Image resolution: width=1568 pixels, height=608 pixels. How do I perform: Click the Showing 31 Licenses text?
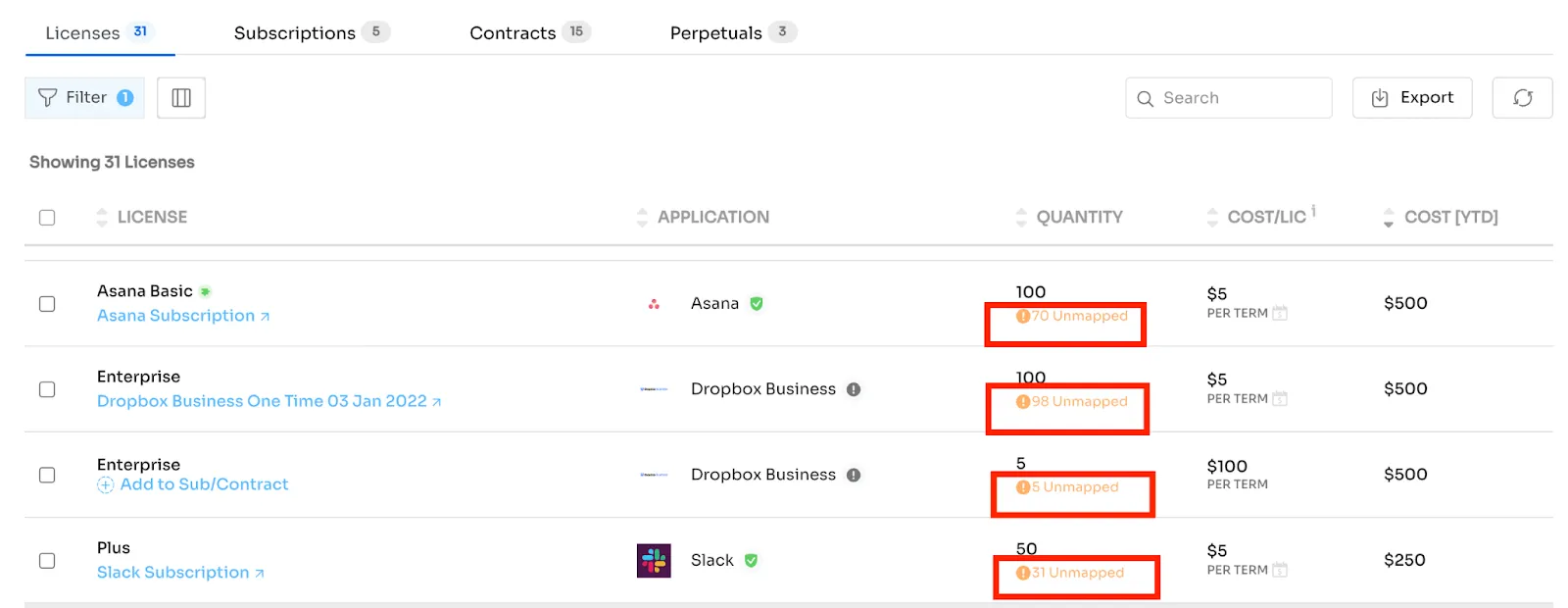pyautogui.click(x=112, y=163)
